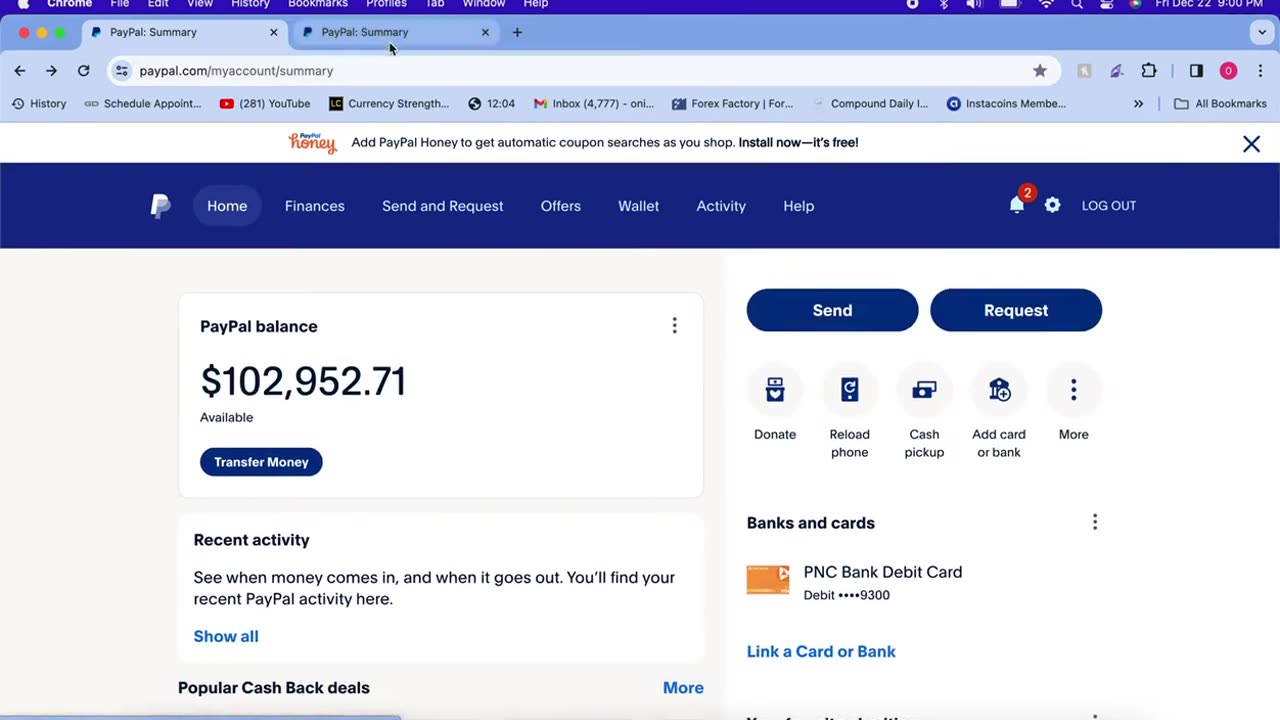
Task: Click the PNC Bank debit card thumbnail
Action: tap(768, 581)
